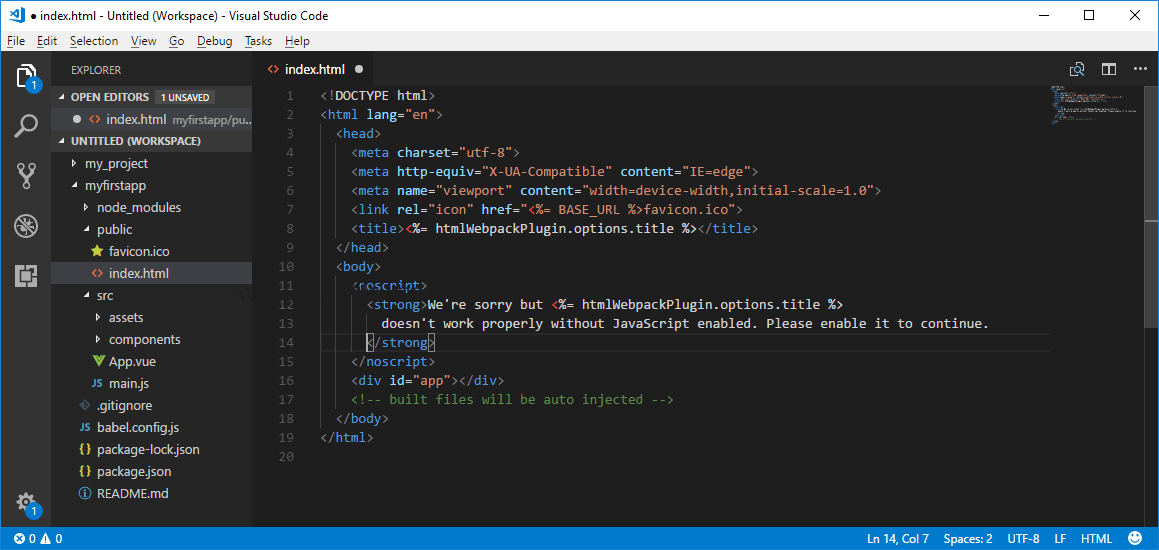Select index.html under the public folder
Image resolution: width=1159 pixels, height=550 pixels.
tap(152, 274)
